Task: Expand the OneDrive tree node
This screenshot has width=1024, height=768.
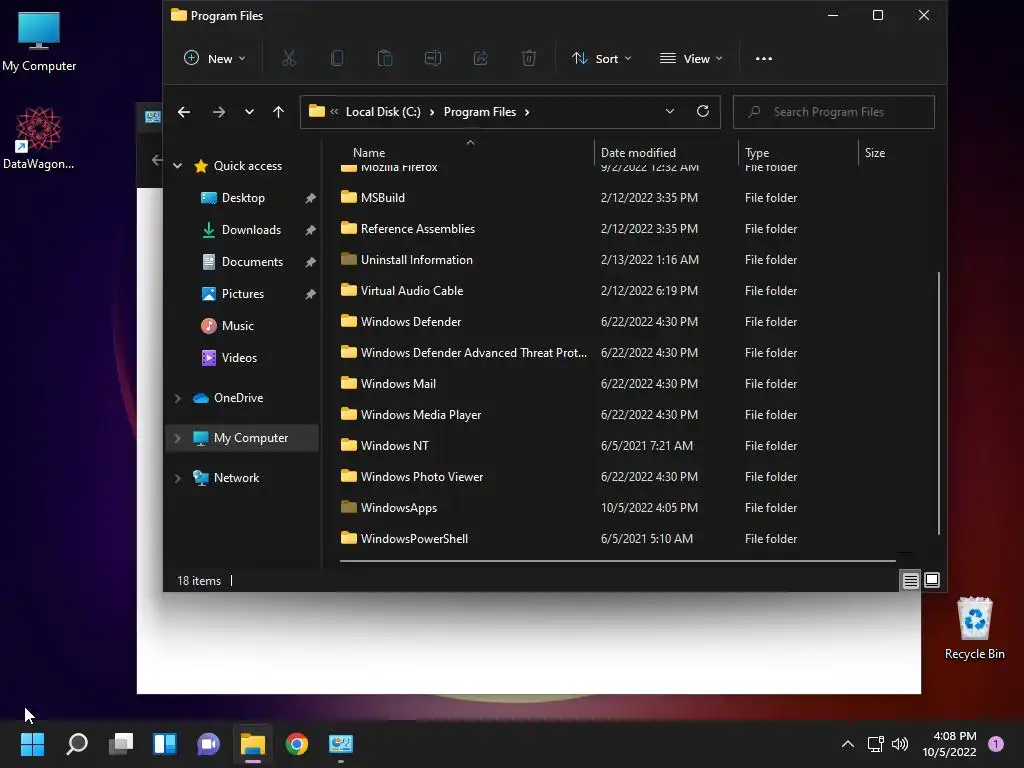Action: 178,398
